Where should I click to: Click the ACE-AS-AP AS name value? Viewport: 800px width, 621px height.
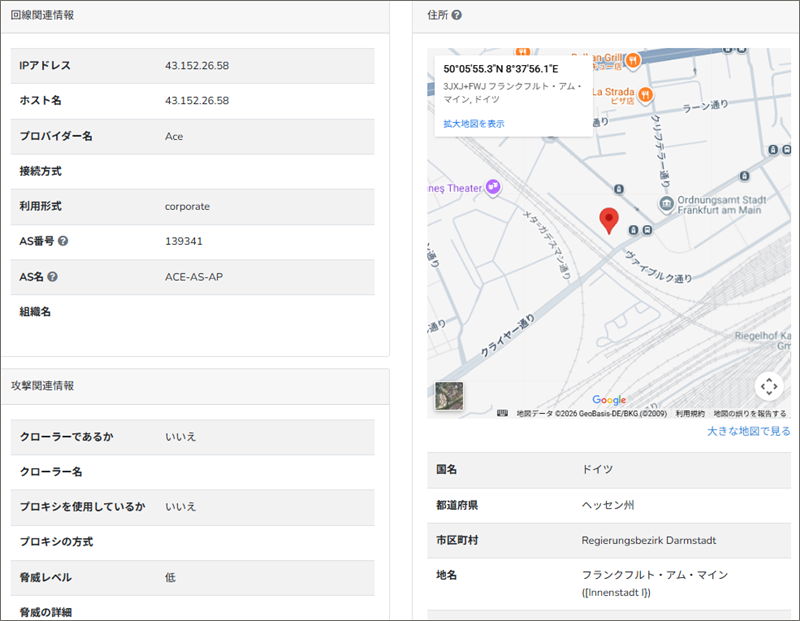pyautogui.click(x=194, y=277)
